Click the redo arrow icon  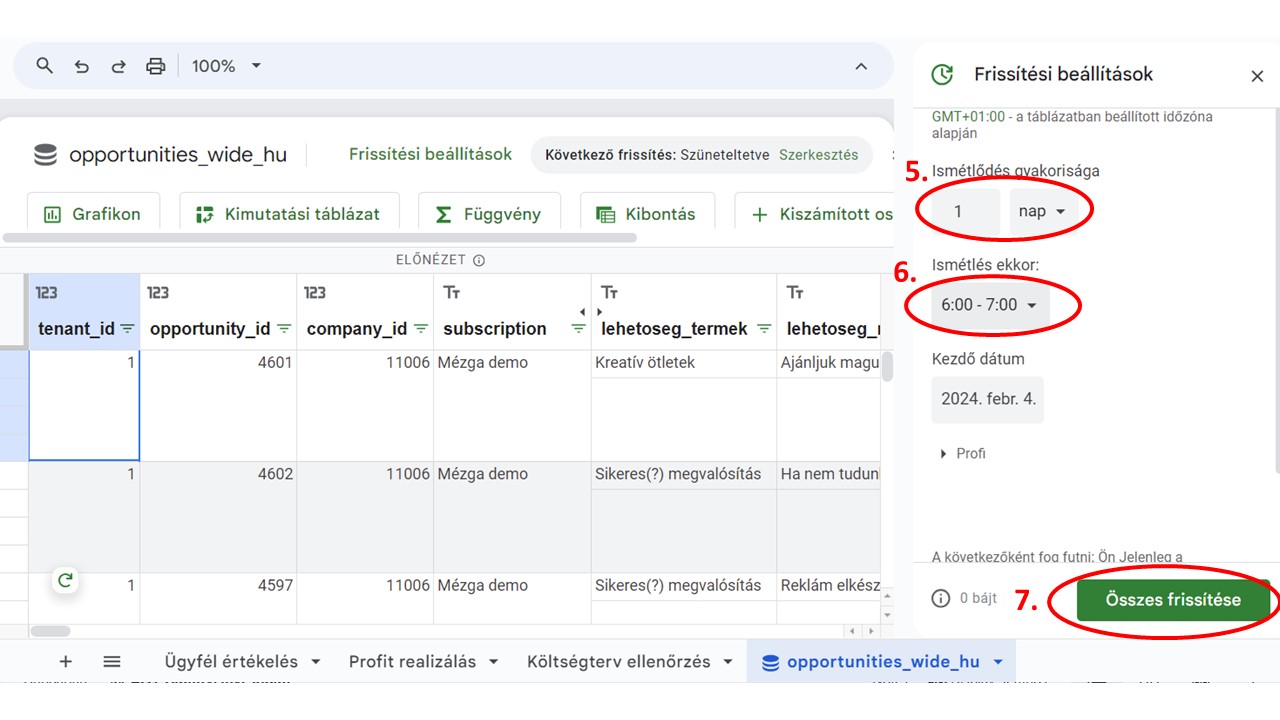pyautogui.click(x=118, y=66)
